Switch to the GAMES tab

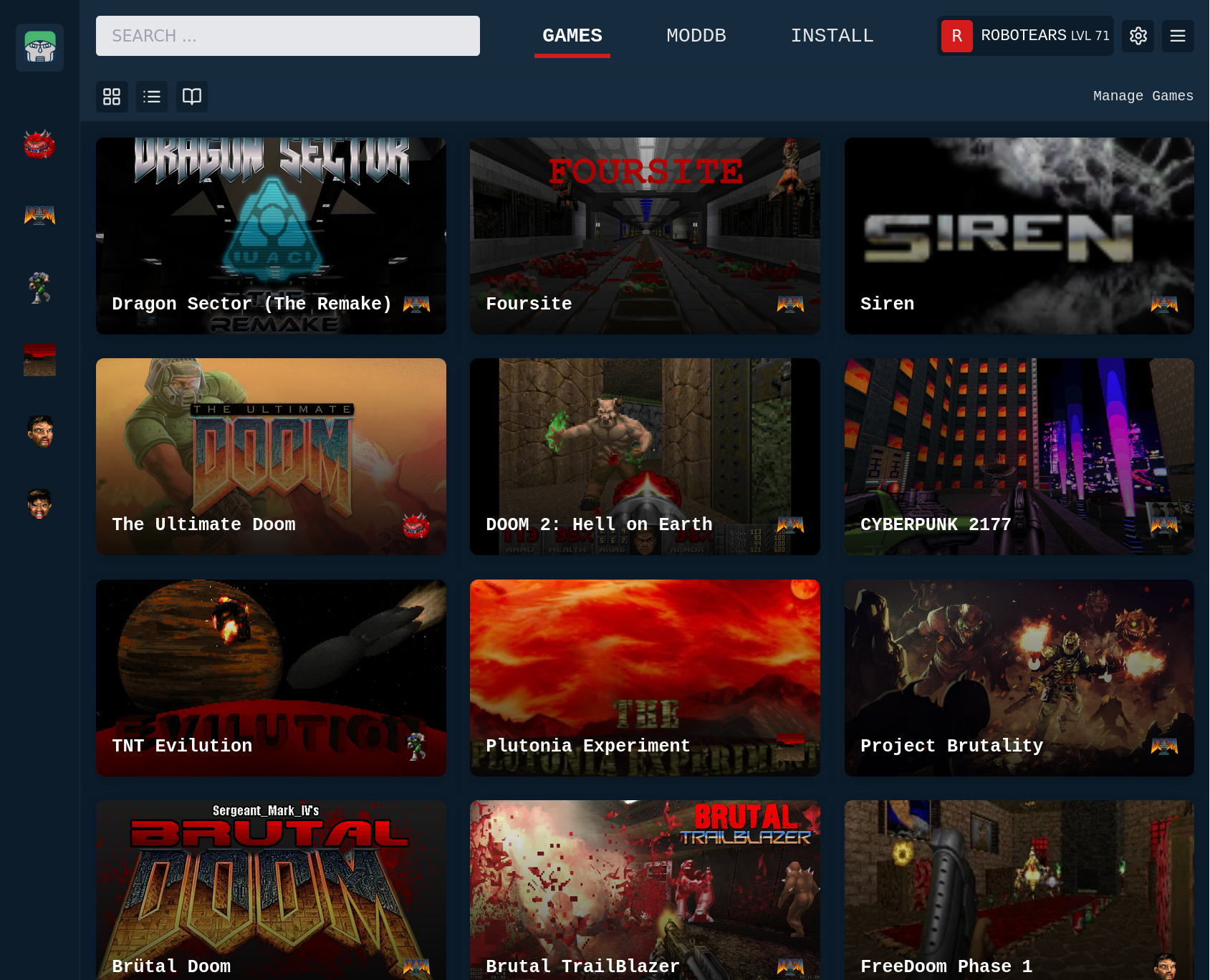click(x=572, y=36)
